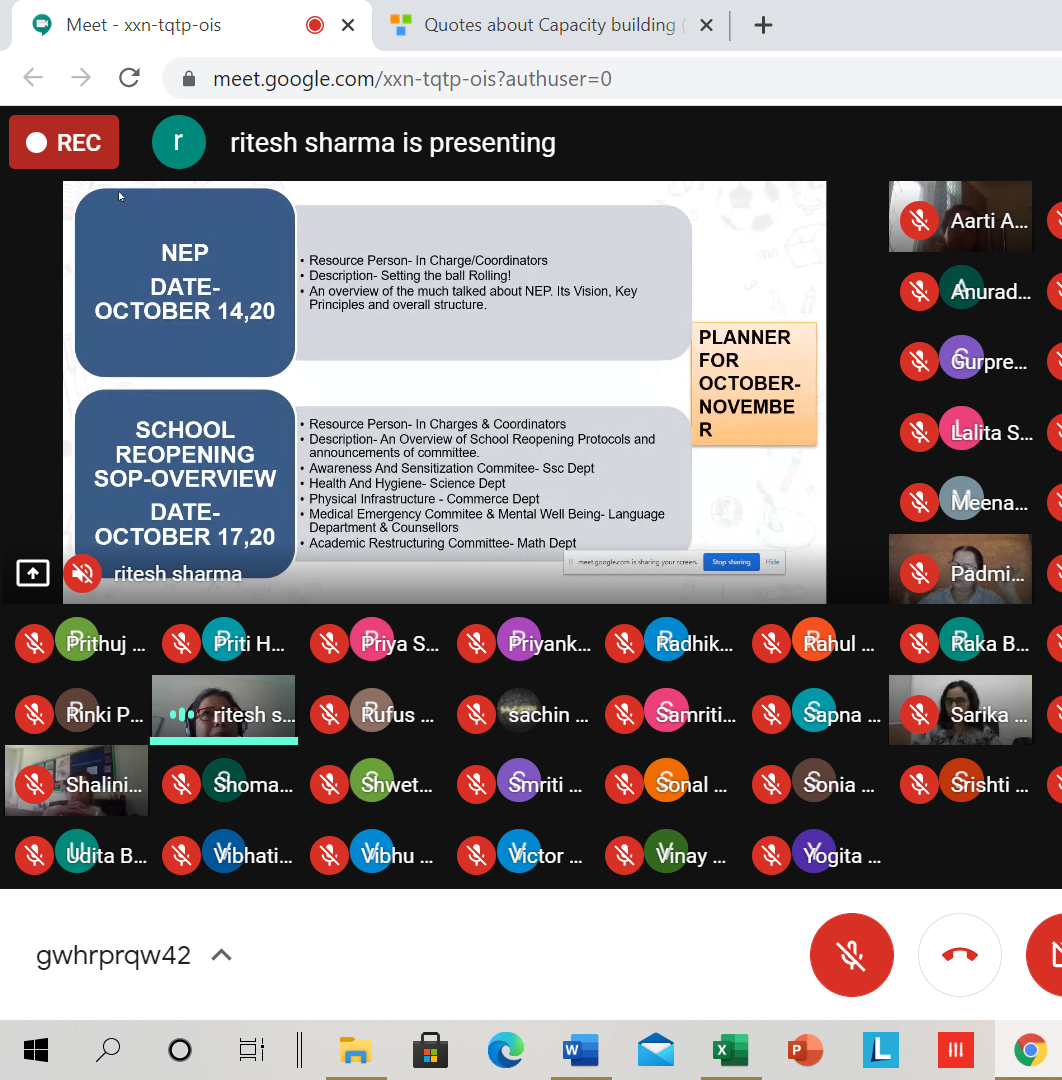
Task: Click sachin participant avatar
Action: click(519, 710)
